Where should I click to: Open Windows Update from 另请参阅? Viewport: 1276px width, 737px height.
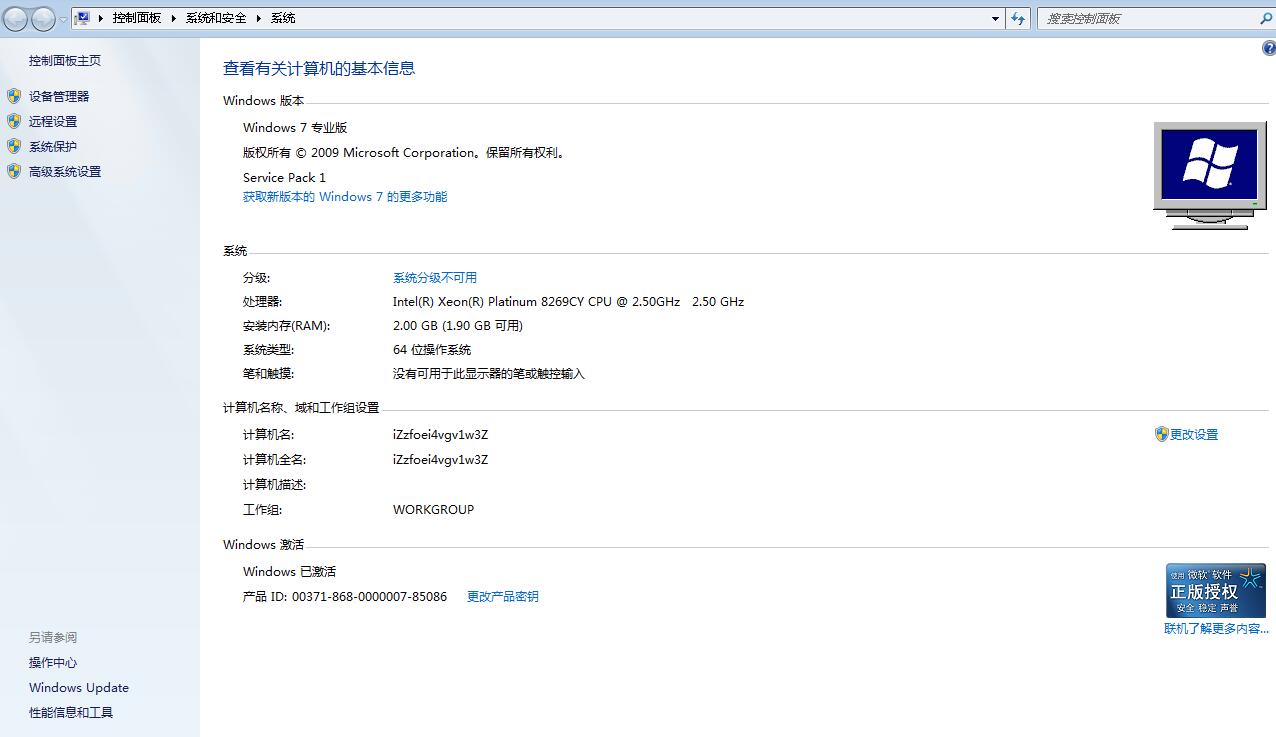(x=79, y=687)
